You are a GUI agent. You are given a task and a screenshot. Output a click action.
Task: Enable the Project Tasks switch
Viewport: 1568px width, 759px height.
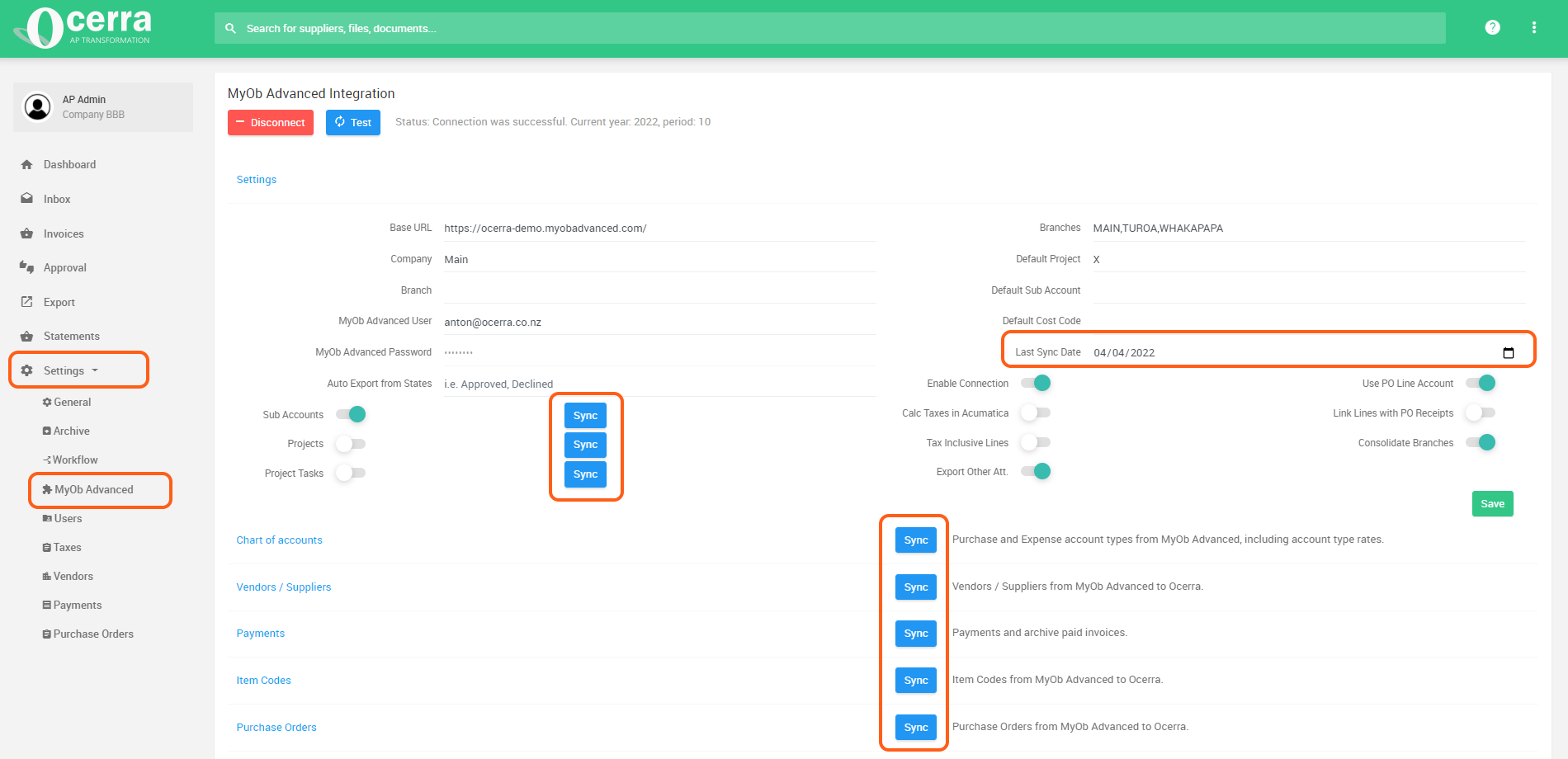[x=351, y=473]
